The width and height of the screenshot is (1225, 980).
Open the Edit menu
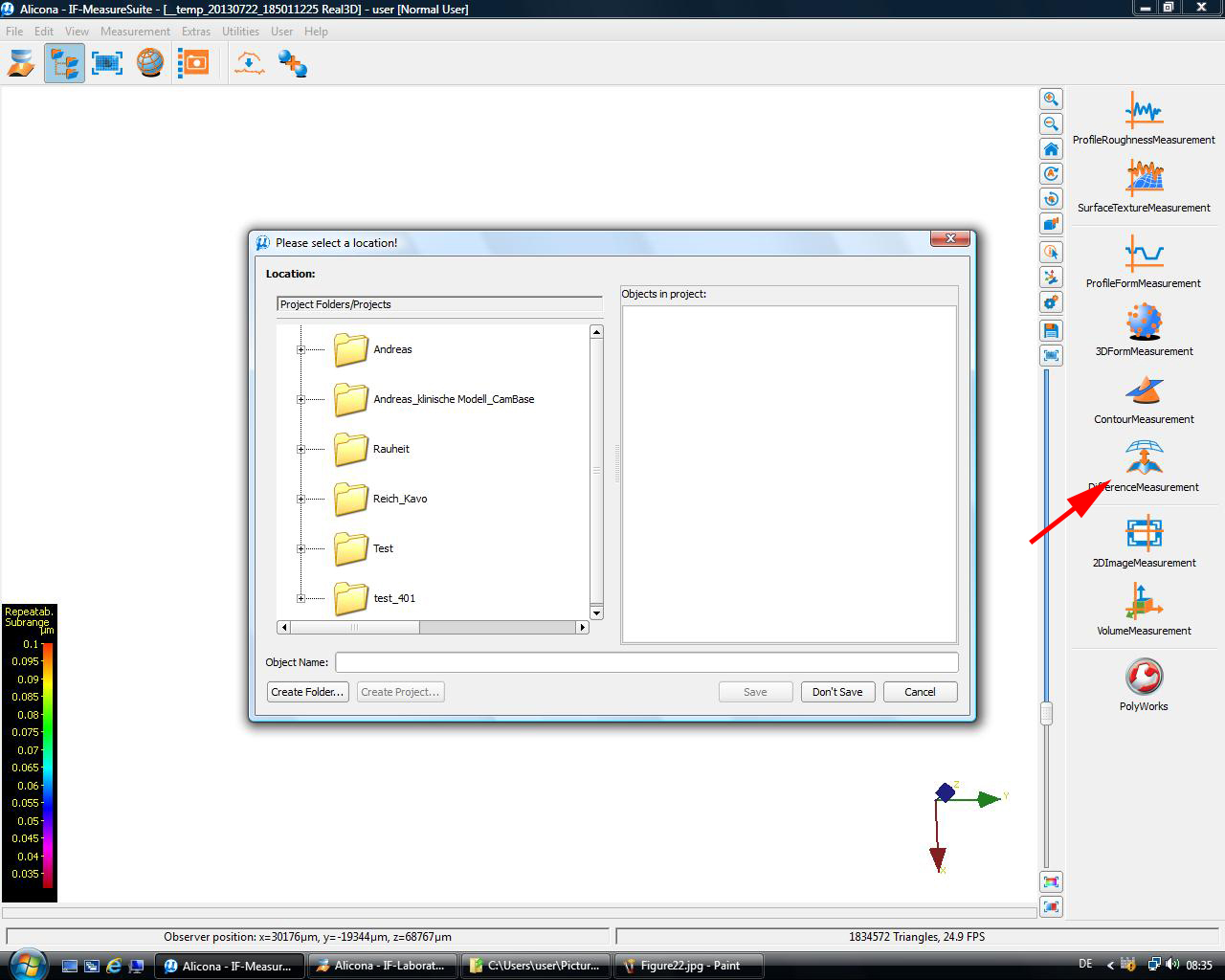44,32
